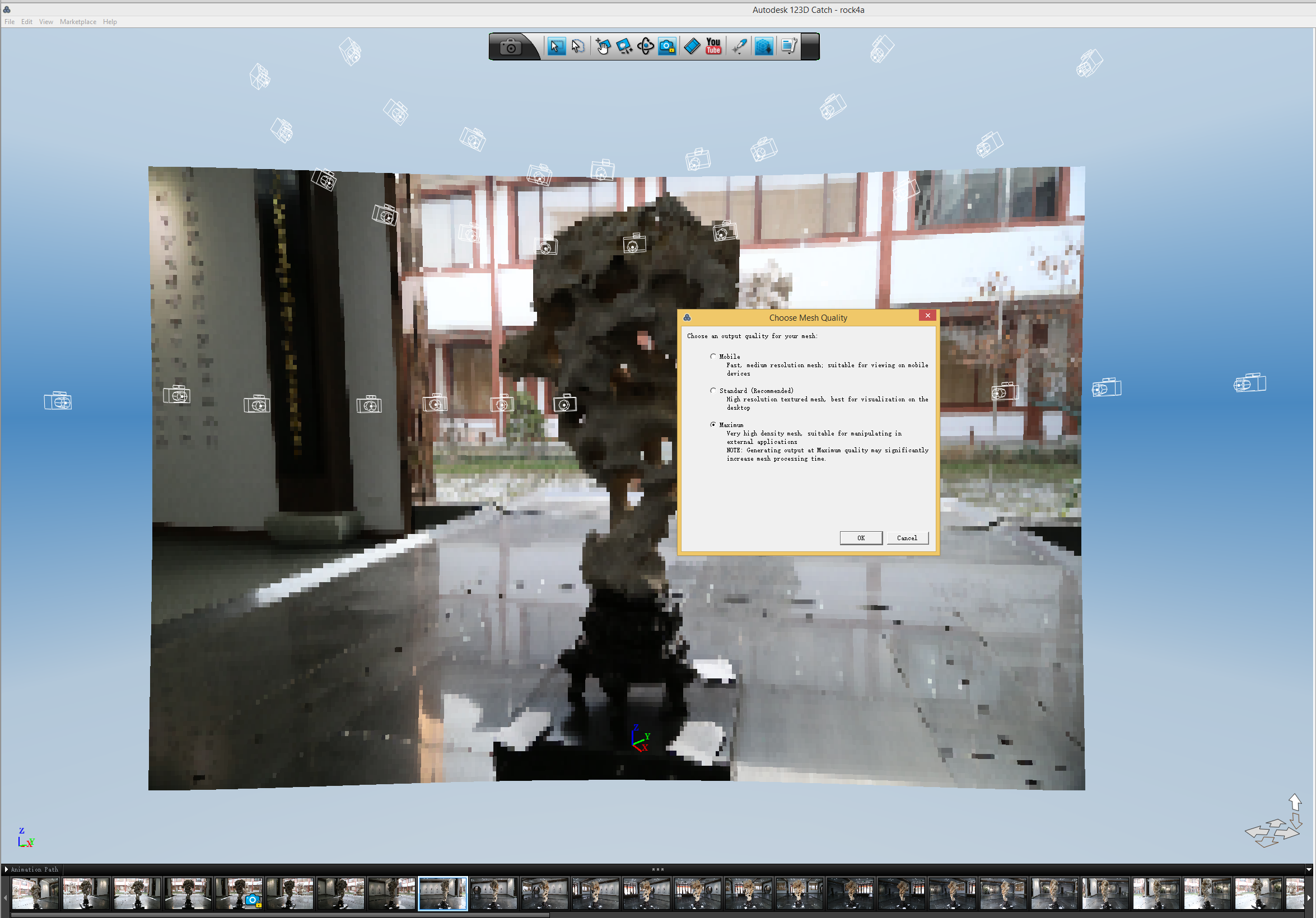Cancel the Choose Mesh Quality dialog
Screen dimensions: 1316x918
tap(907, 538)
